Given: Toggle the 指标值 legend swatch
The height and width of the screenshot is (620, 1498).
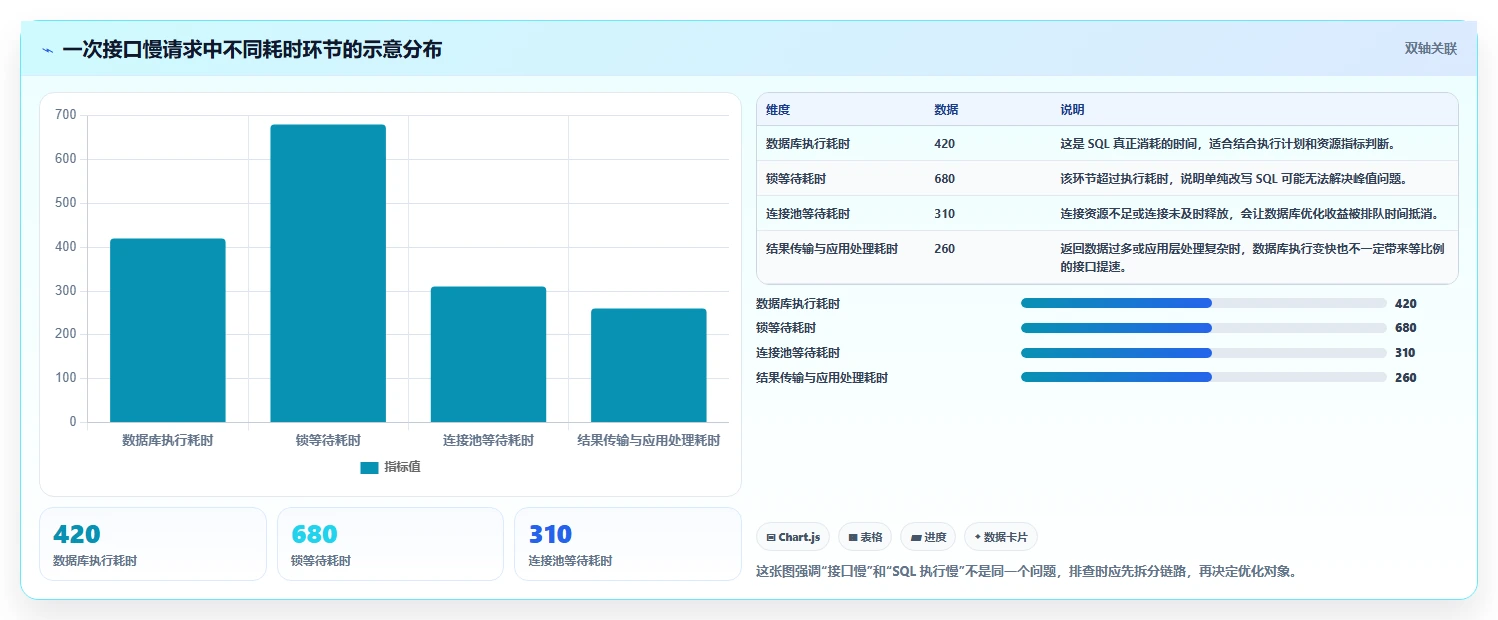Looking at the screenshot, I should 369,467.
